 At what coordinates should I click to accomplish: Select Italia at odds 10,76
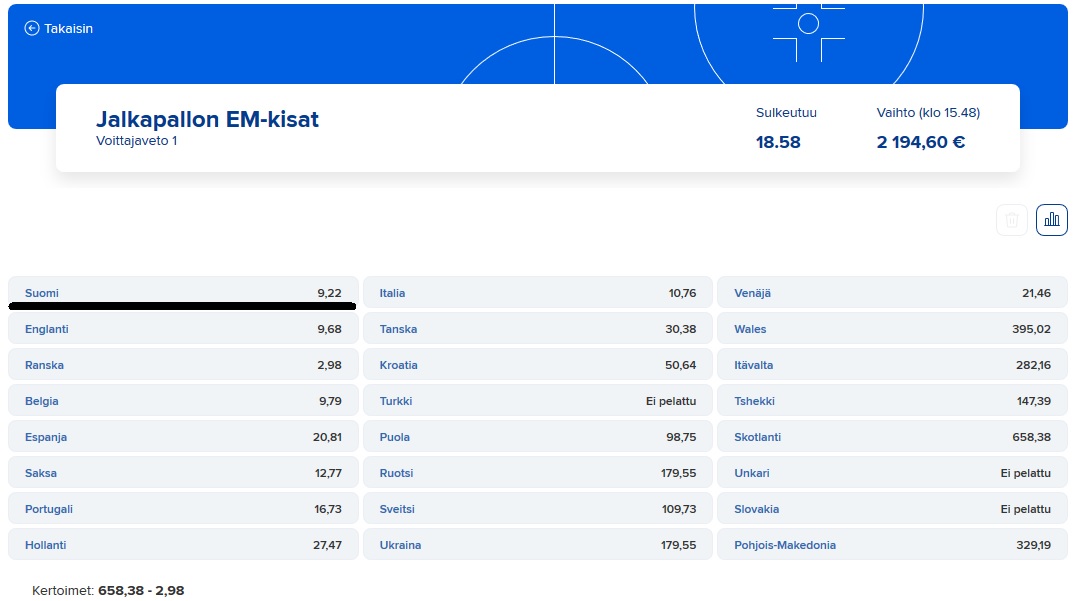(x=537, y=293)
